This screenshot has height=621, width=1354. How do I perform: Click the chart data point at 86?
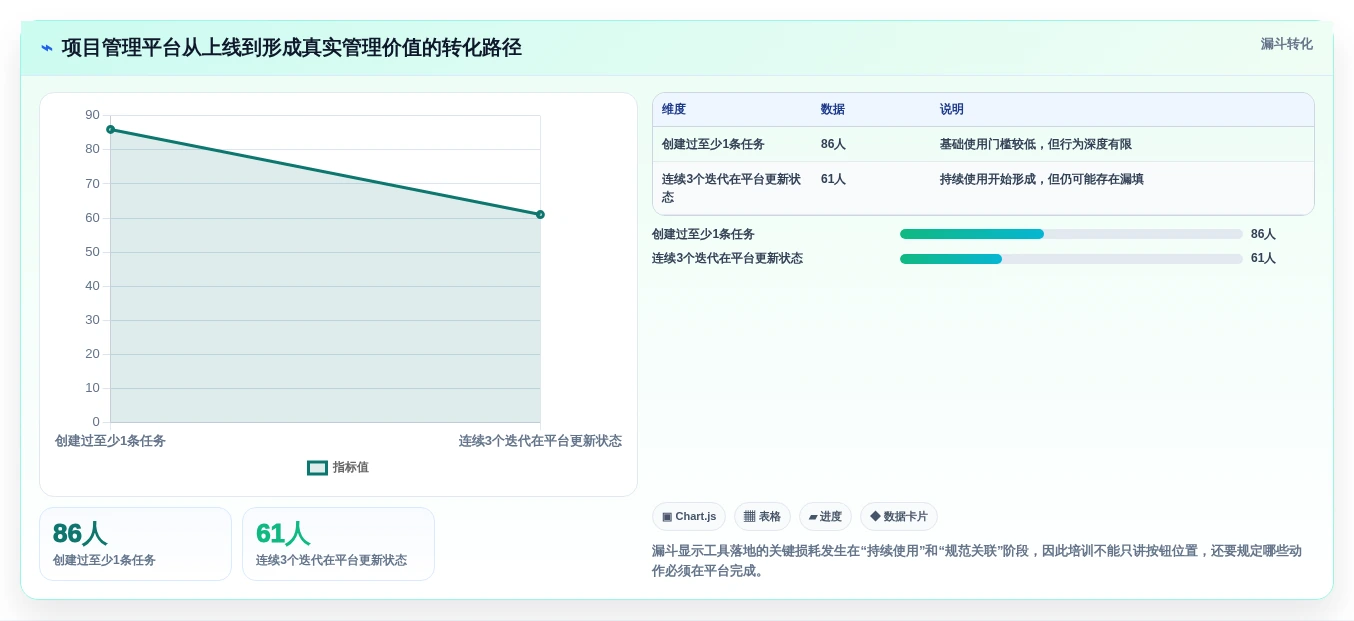(x=110, y=129)
